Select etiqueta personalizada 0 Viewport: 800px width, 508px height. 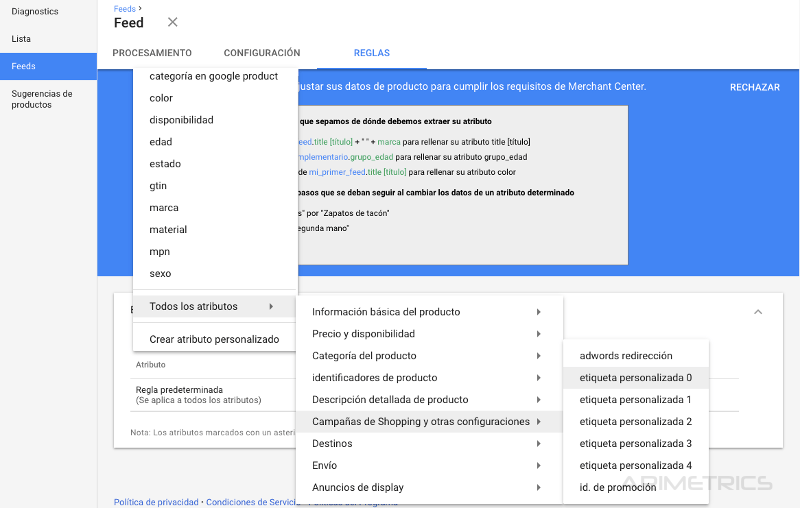(636, 377)
